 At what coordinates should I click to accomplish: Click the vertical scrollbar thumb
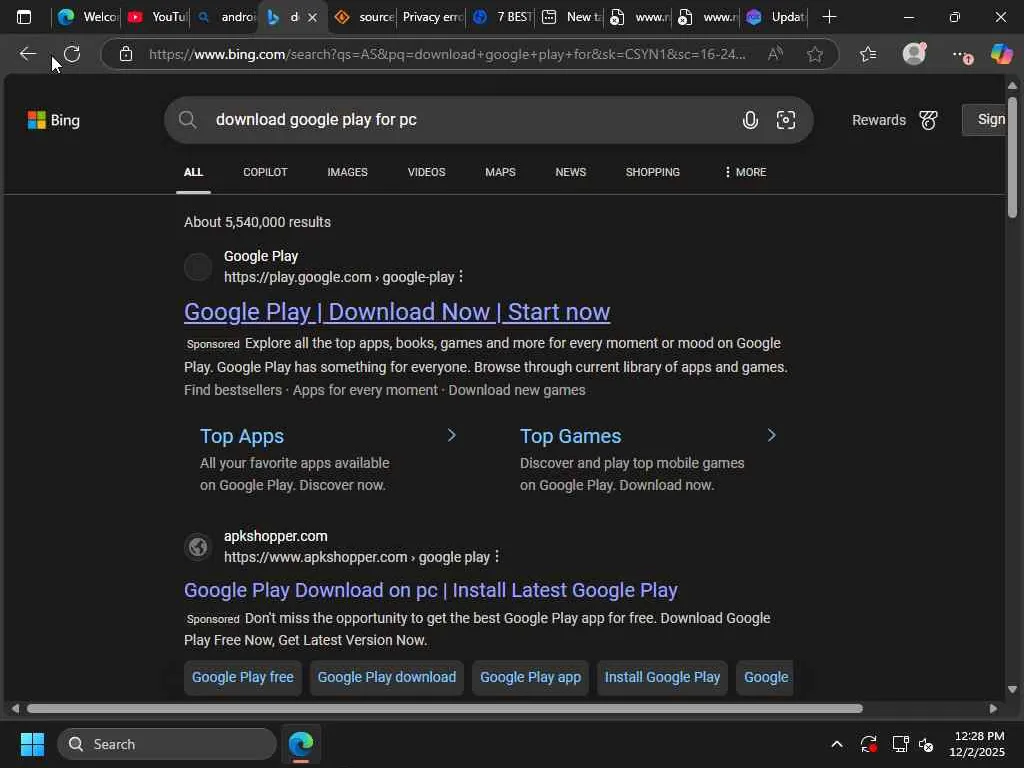point(1012,157)
